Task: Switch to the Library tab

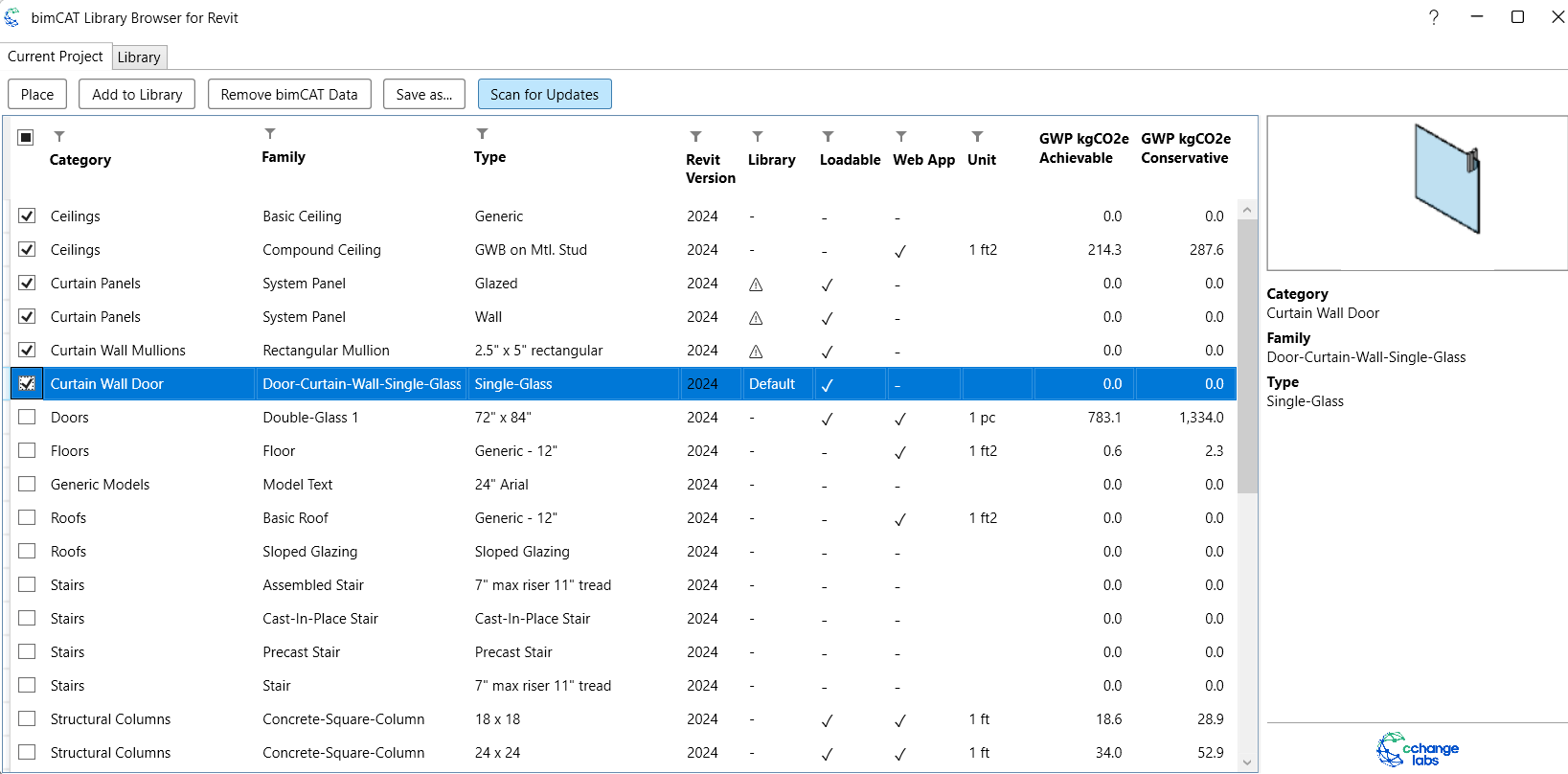Action: coord(139,57)
